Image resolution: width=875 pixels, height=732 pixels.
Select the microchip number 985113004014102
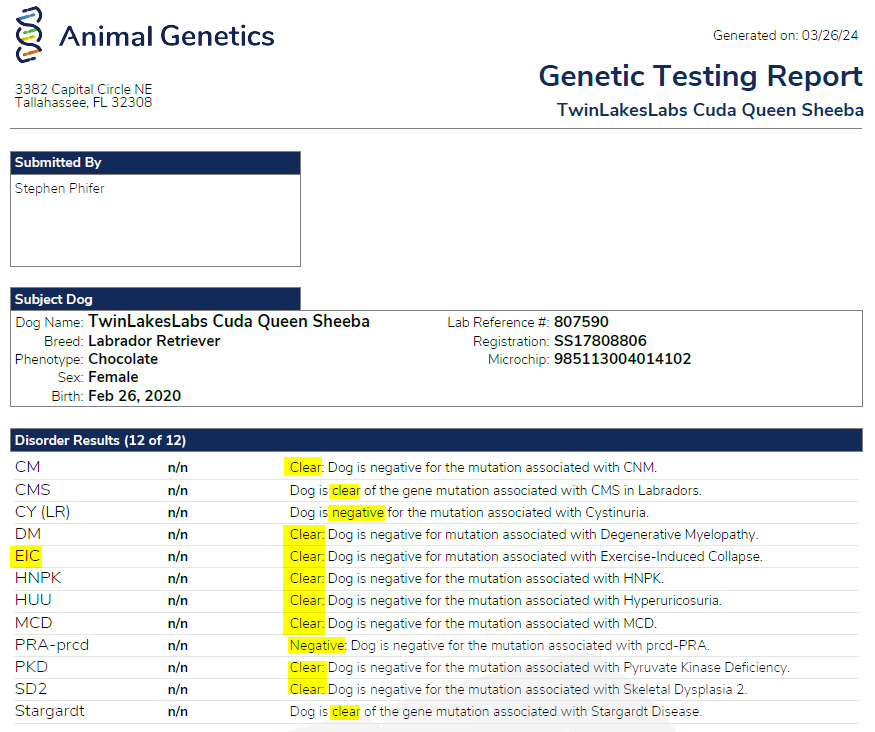click(622, 359)
